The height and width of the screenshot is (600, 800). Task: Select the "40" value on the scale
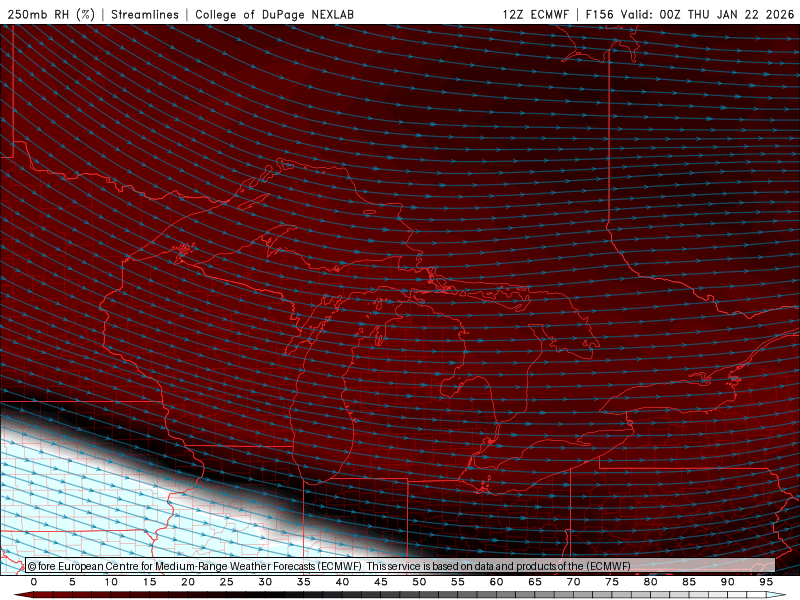[x=342, y=582]
